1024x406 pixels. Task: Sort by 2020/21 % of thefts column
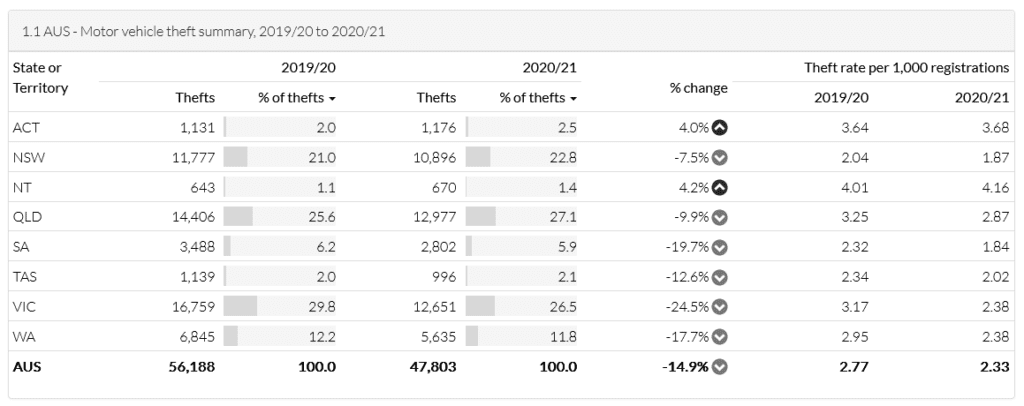538,98
